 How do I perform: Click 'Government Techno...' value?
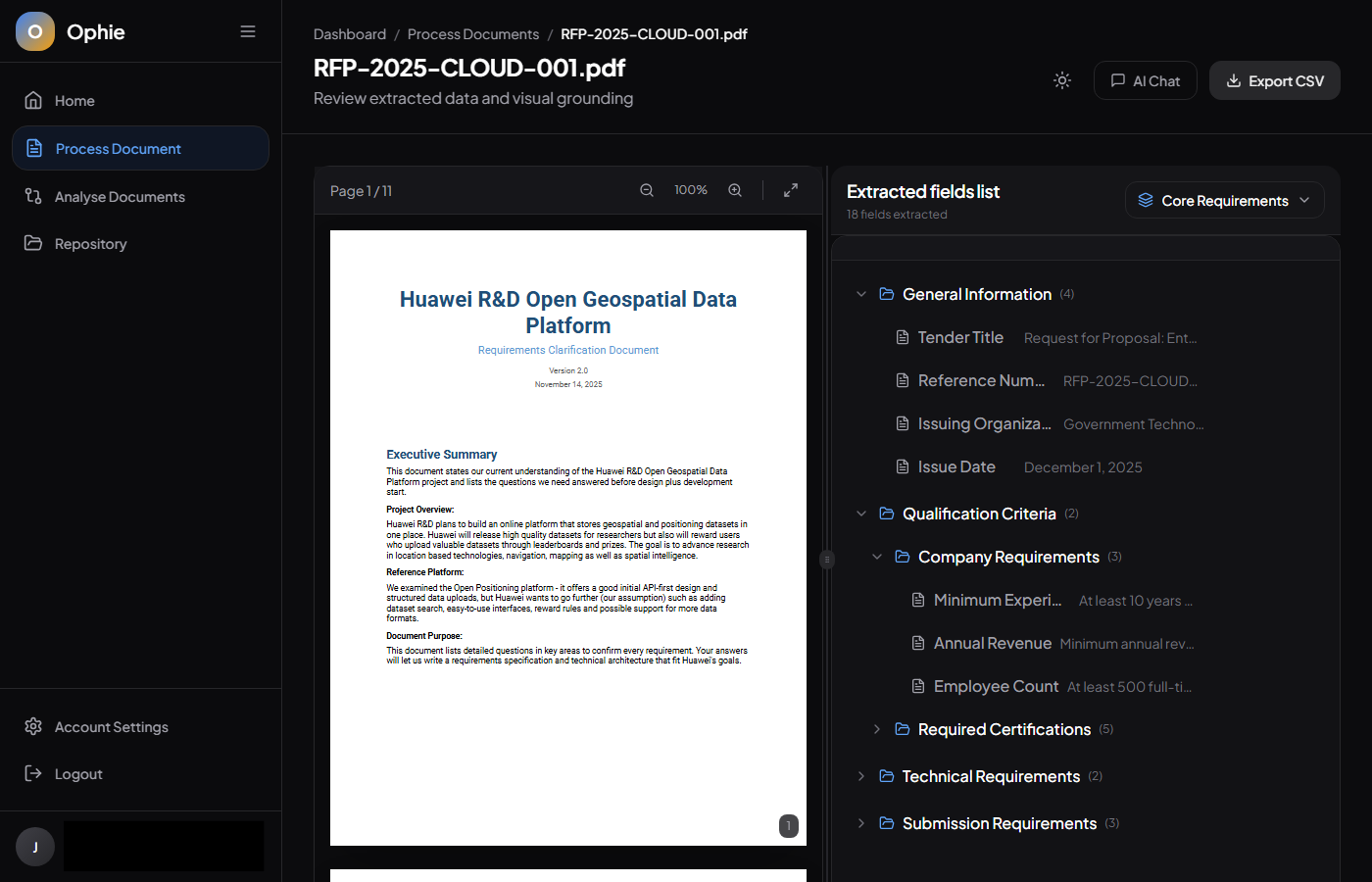pyautogui.click(x=1134, y=424)
